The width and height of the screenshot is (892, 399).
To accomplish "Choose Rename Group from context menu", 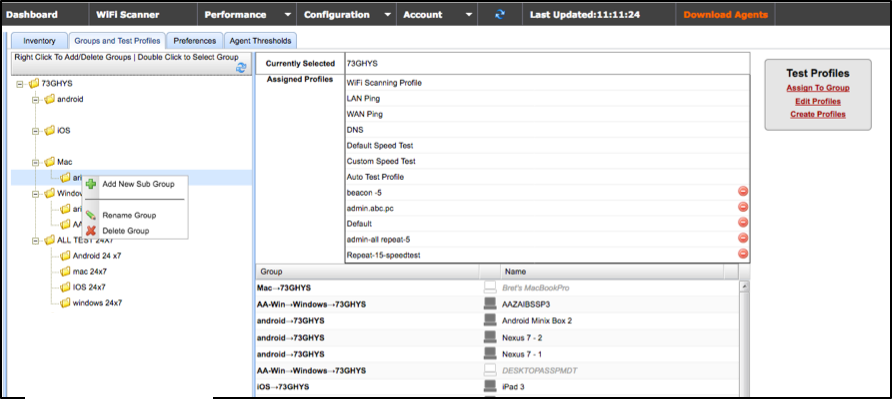I will pyautogui.click(x=129, y=215).
